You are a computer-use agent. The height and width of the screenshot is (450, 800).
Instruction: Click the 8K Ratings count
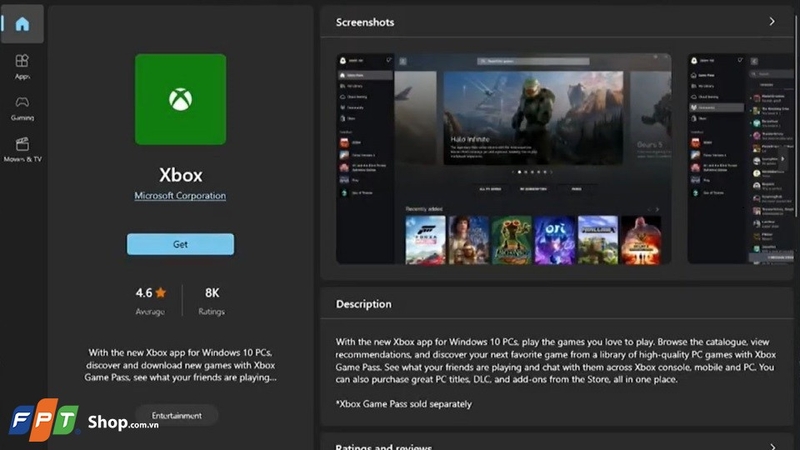point(212,300)
